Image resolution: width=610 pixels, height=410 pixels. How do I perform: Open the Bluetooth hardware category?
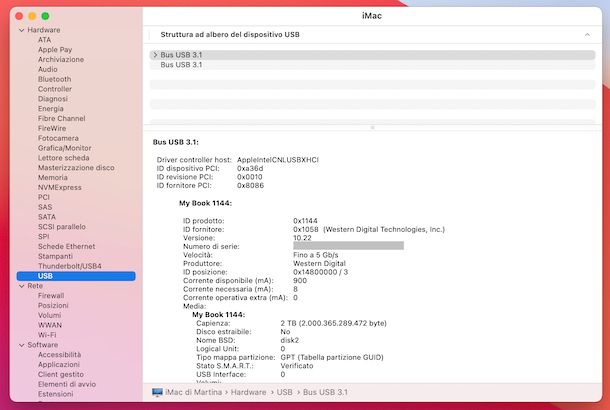54,79
